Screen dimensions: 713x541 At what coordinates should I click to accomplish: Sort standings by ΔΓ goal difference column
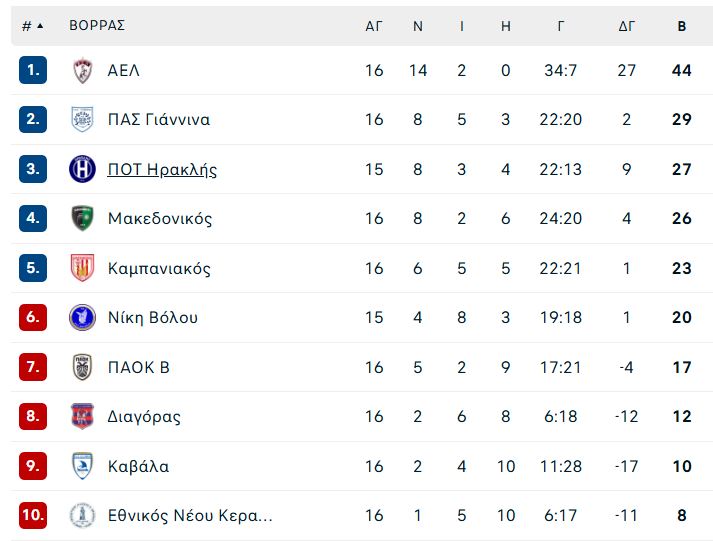click(x=626, y=26)
